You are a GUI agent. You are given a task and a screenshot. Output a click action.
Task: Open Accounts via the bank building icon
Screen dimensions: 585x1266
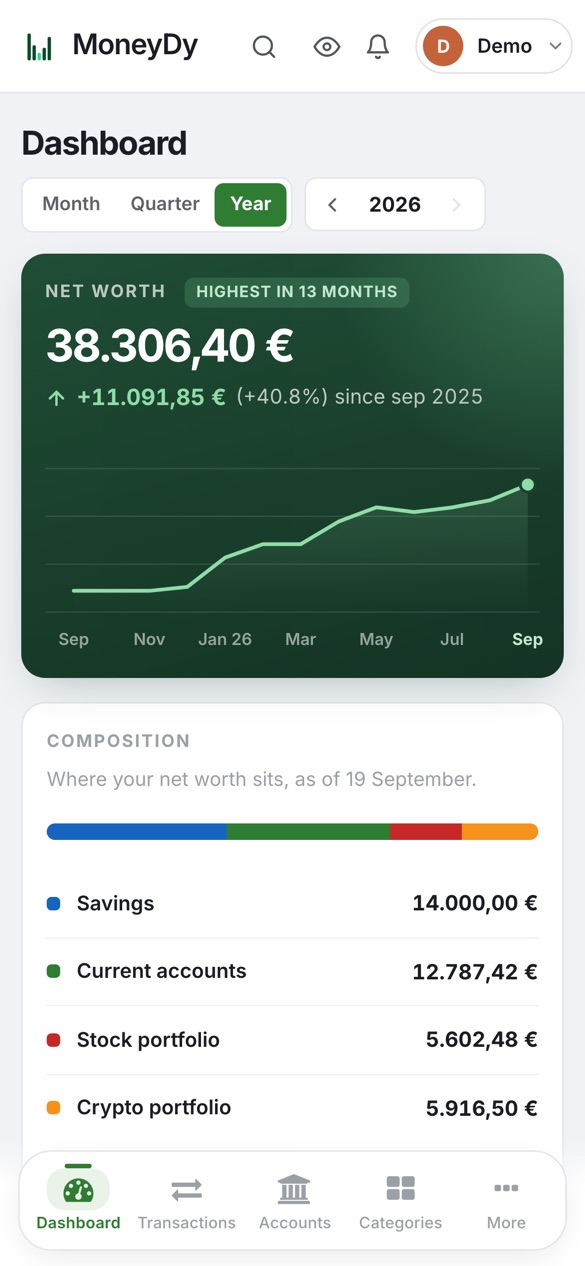point(294,1189)
